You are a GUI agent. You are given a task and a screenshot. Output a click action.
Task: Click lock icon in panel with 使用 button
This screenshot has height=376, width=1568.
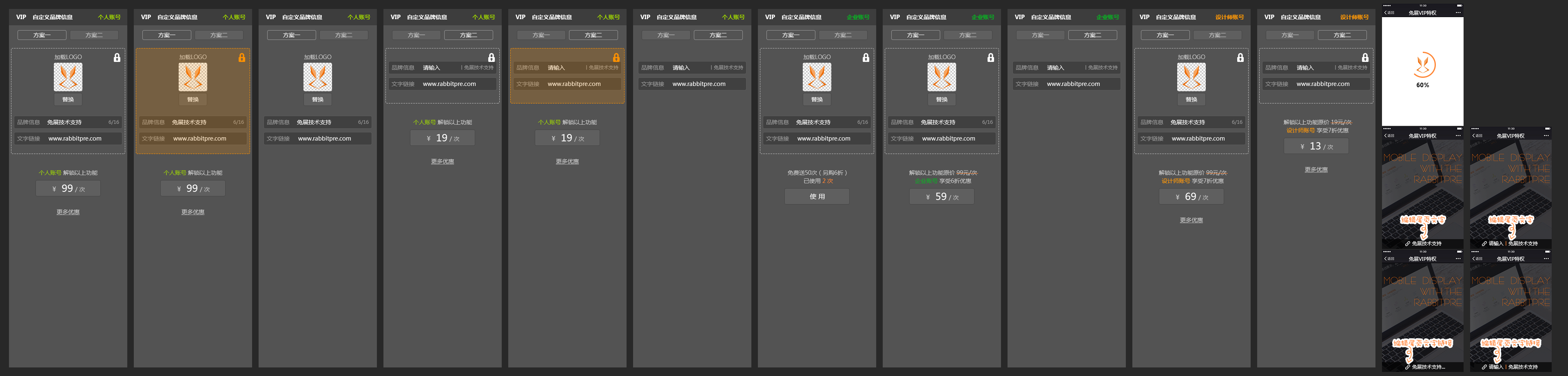coord(865,58)
